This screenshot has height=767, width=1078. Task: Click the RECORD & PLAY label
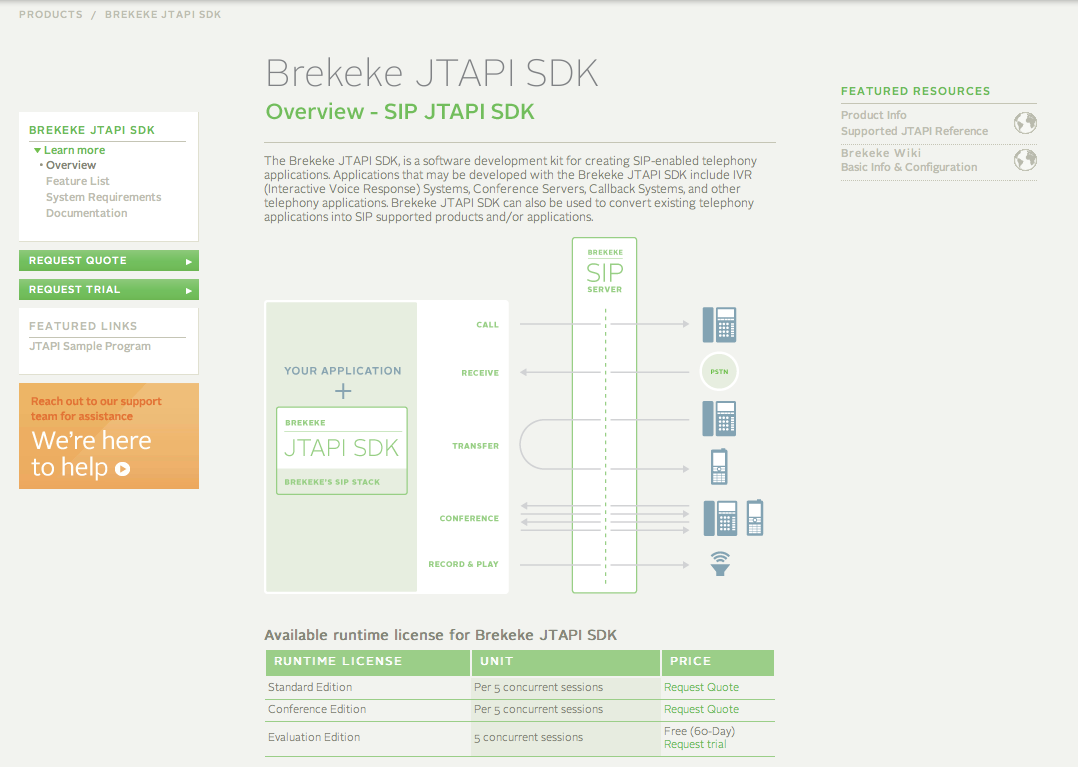[x=463, y=564]
